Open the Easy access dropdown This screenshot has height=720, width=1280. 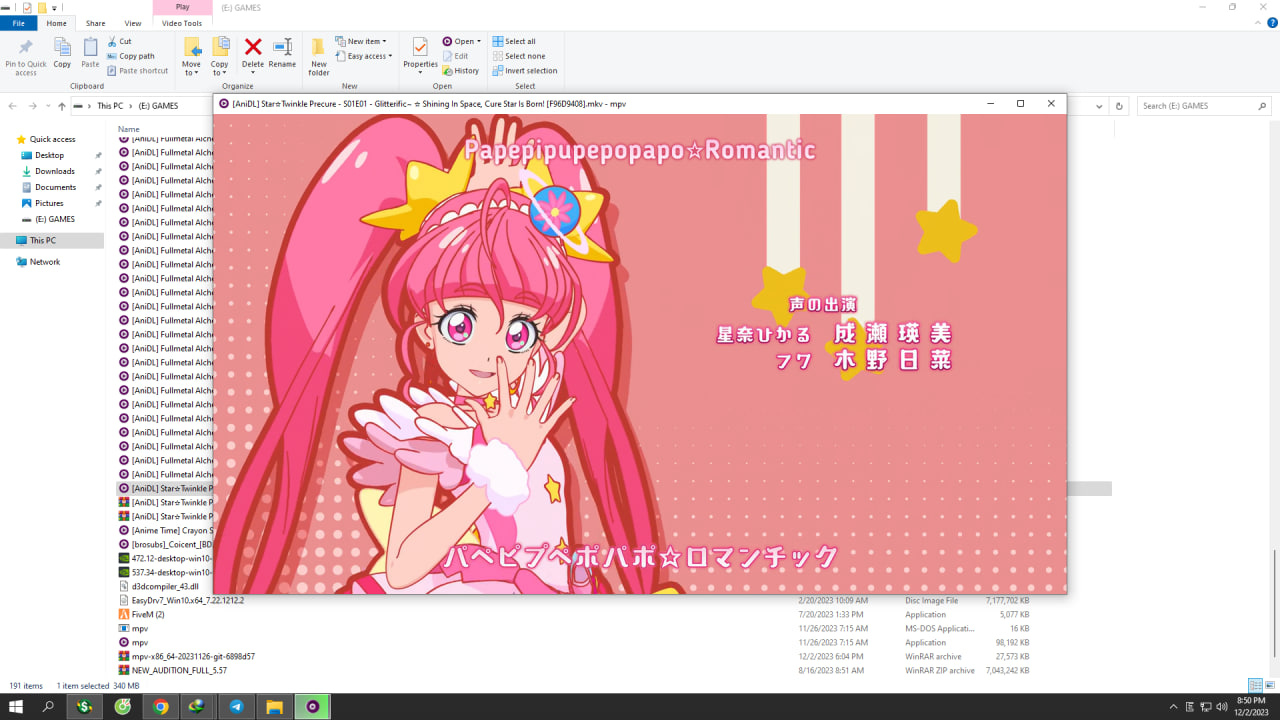coord(364,56)
